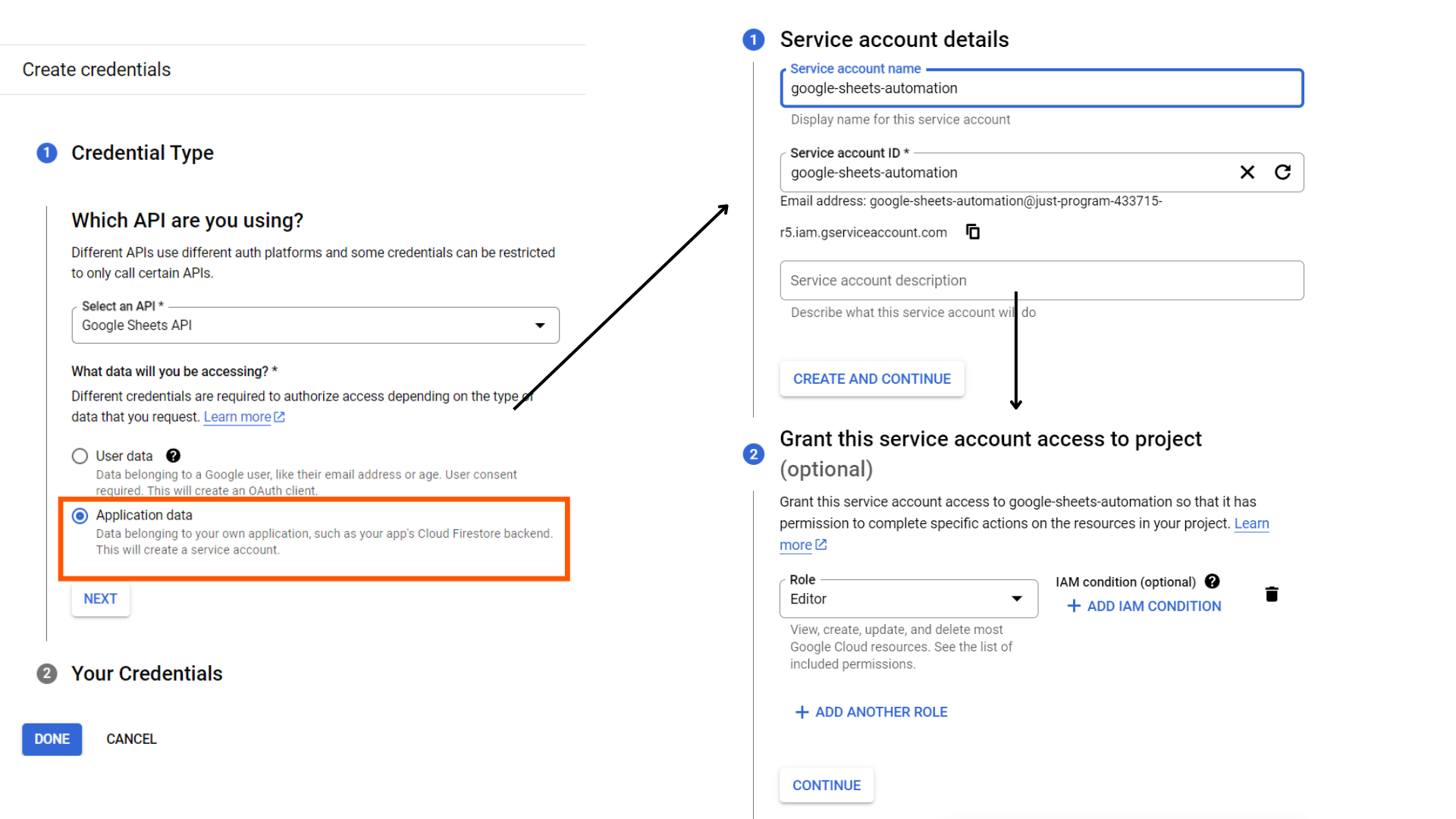Open Learn more link under data access
The width and height of the screenshot is (1456, 819).
(243, 417)
